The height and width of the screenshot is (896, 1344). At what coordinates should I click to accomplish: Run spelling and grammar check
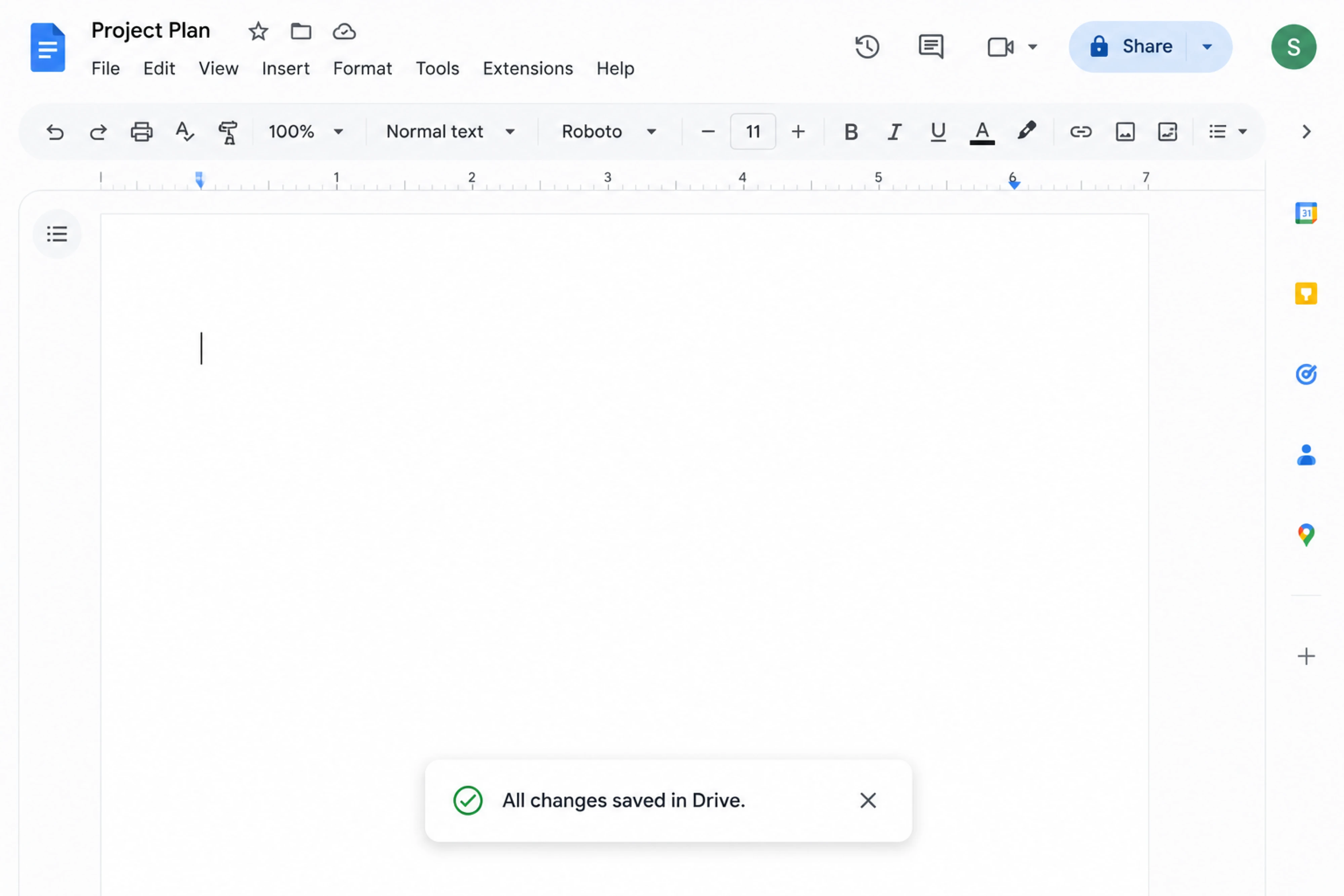[x=185, y=132]
